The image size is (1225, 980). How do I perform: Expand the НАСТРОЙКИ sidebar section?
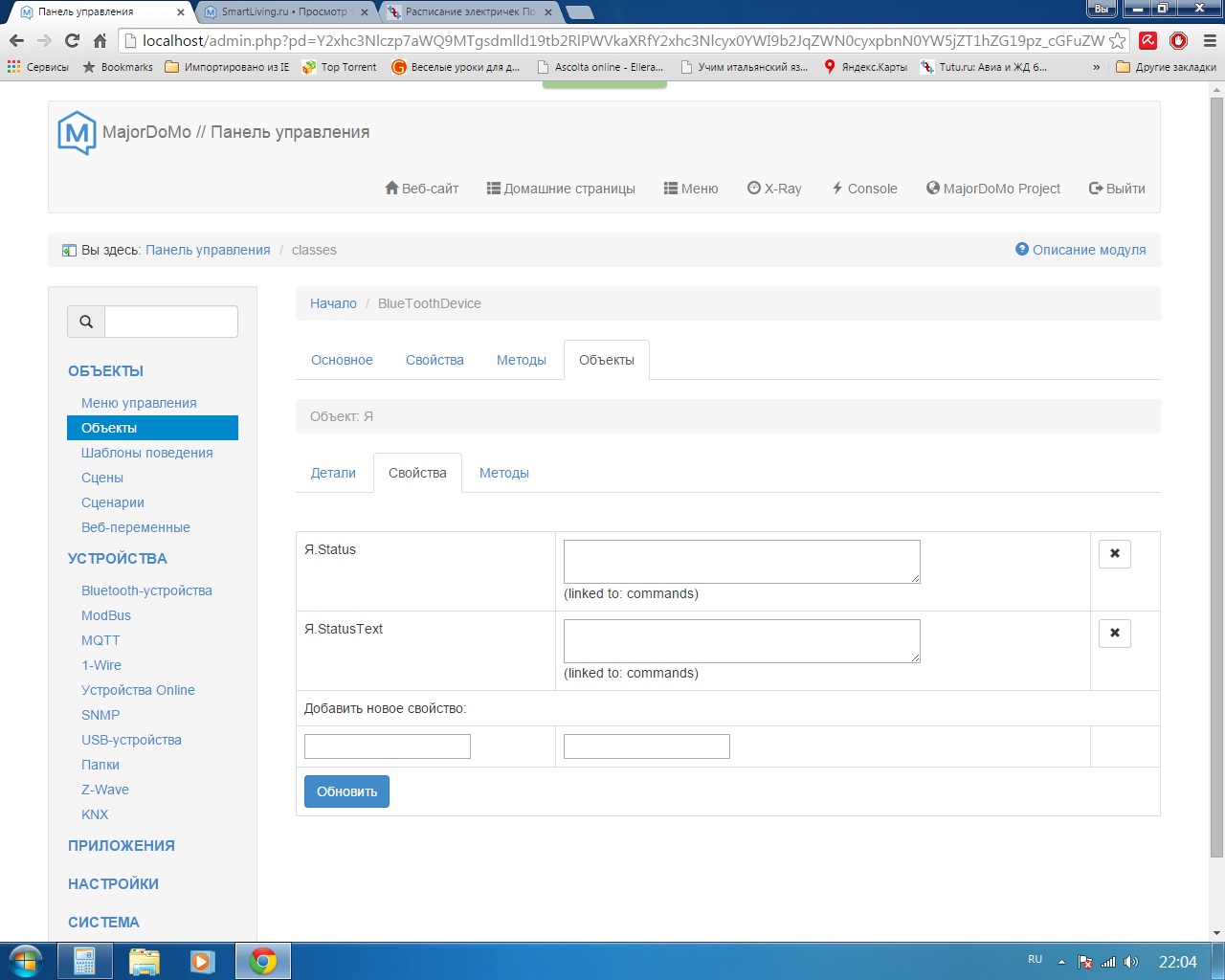click(x=113, y=884)
